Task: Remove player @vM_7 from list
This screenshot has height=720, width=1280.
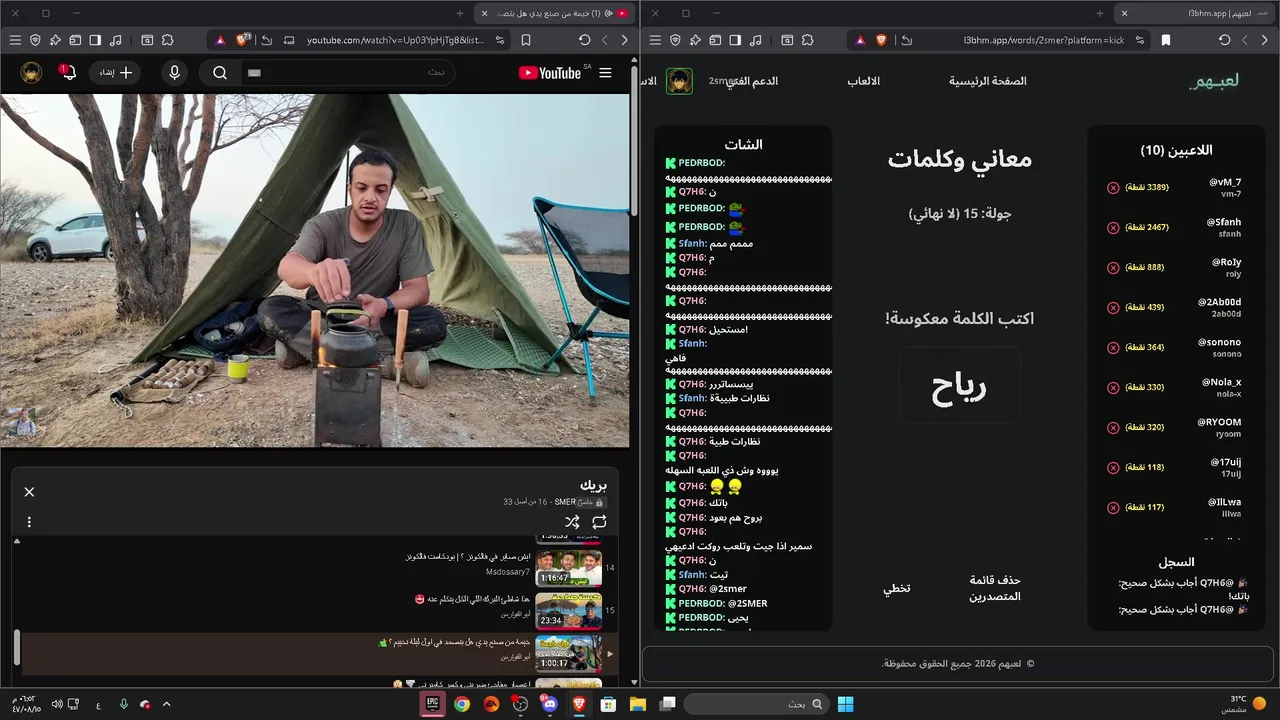Action: (x=1113, y=187)
